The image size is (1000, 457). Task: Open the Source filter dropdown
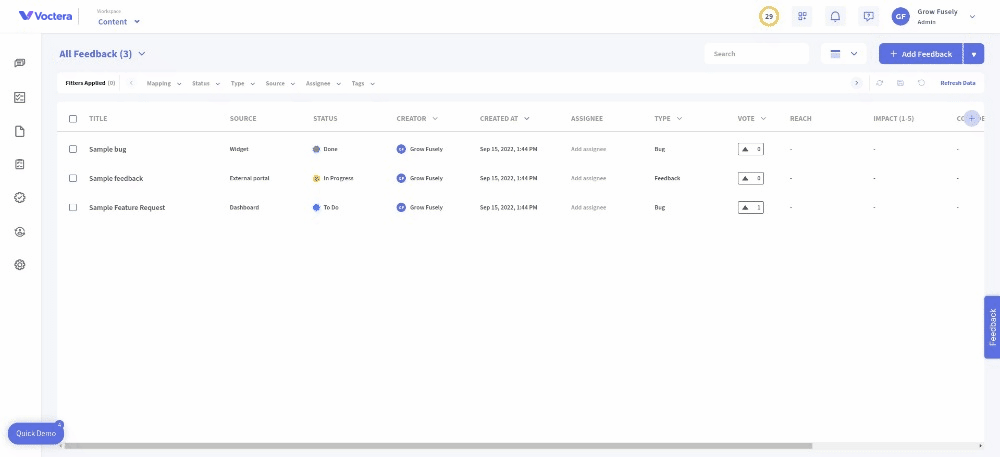[x=281, y=83]
